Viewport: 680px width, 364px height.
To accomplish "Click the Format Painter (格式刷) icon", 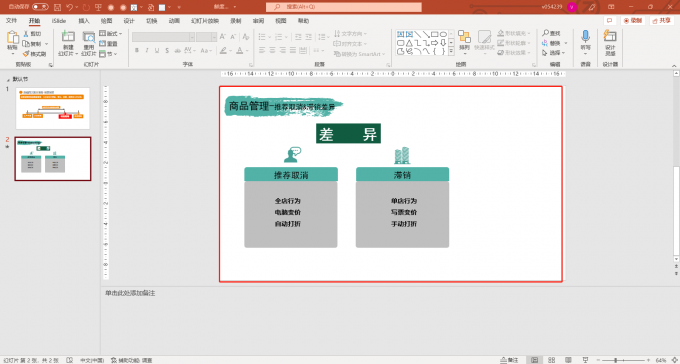I will coord(26,54).
